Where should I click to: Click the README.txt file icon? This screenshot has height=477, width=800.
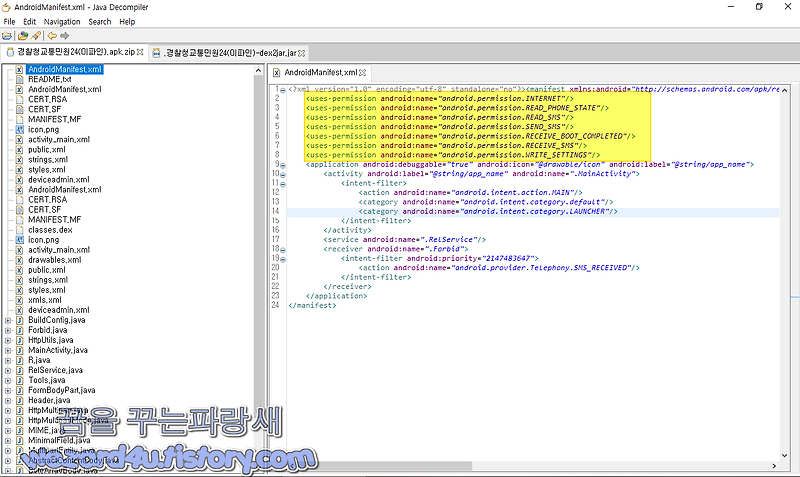pos(19,80)
